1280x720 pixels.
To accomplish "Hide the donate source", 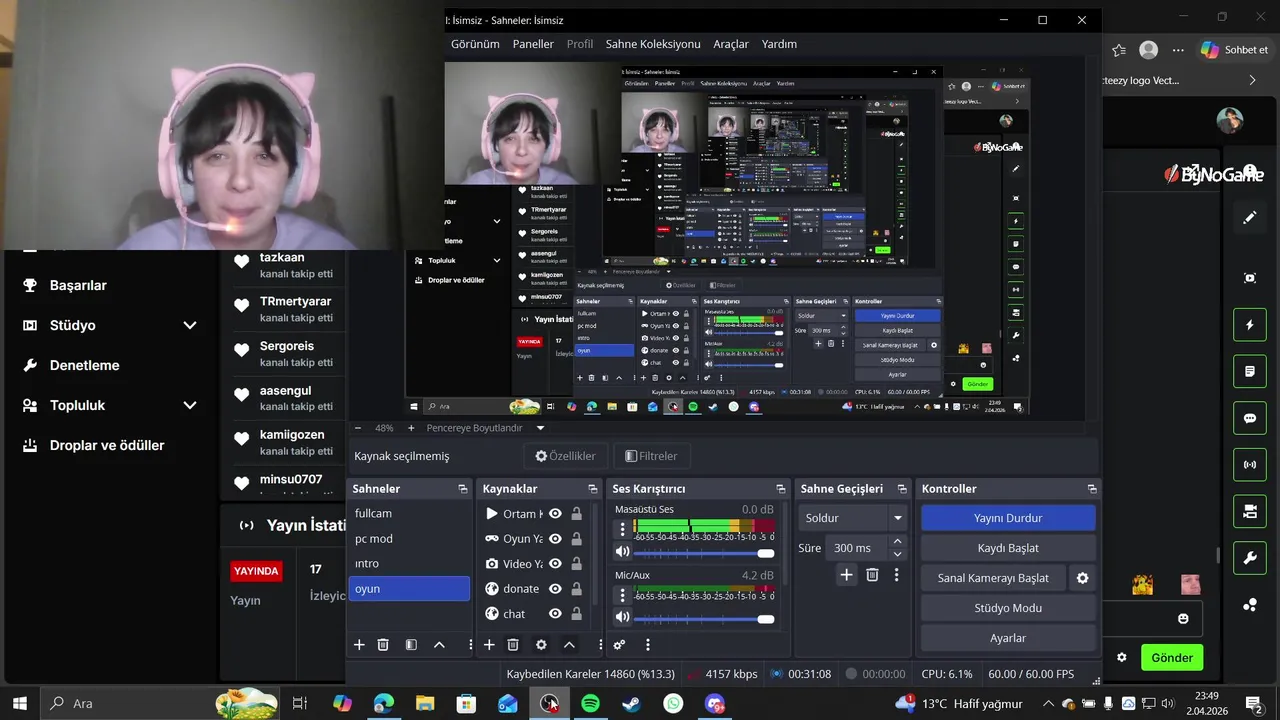I will click(x=555, y=589).
